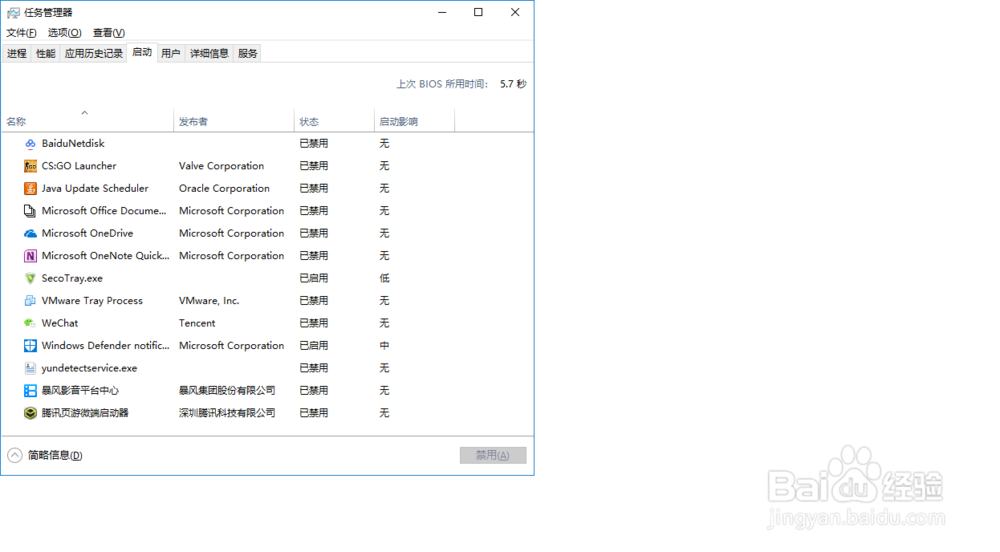Click the 5.7 秒 BIOS time value
The width and height of the screenshot is (1000, 552).
tap(513, 84)
